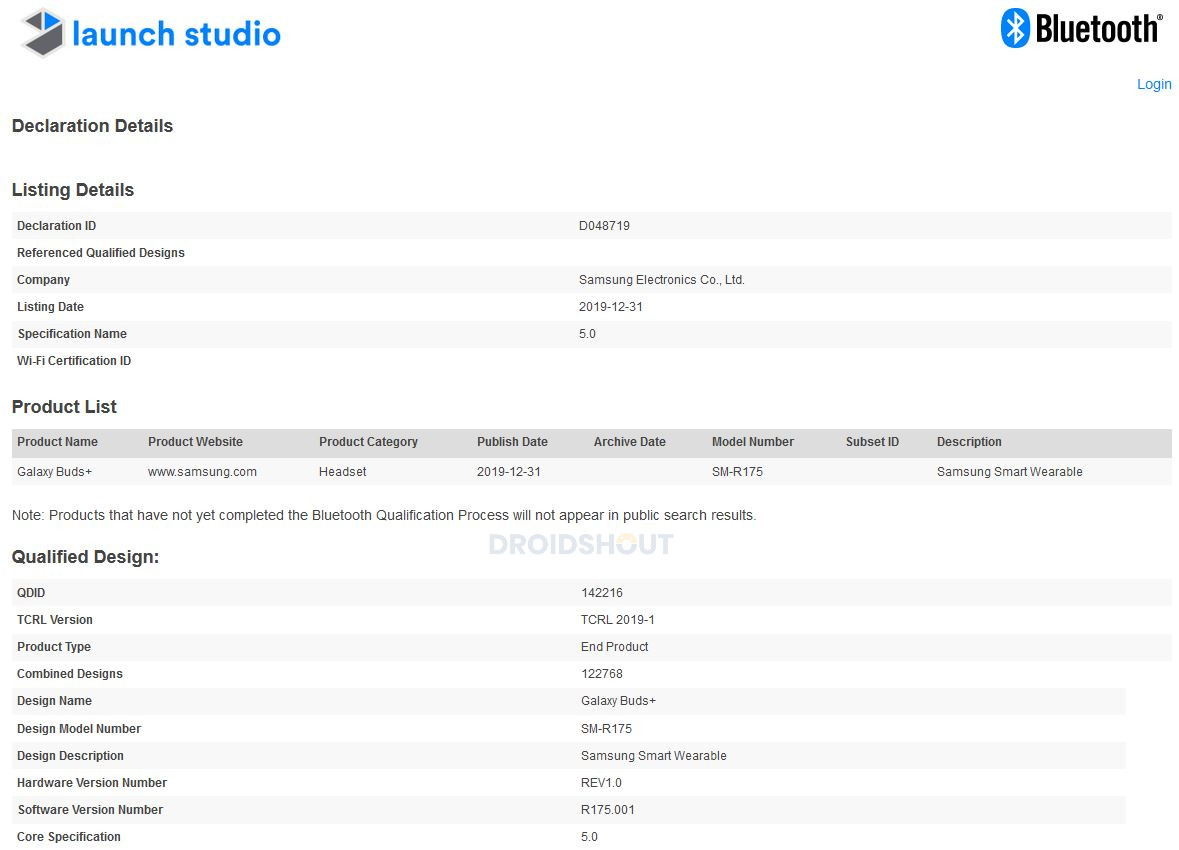Click the Product Category column header
Image resolution: width=1179 pixels, height=850 pixels.
tap(368, 442)
